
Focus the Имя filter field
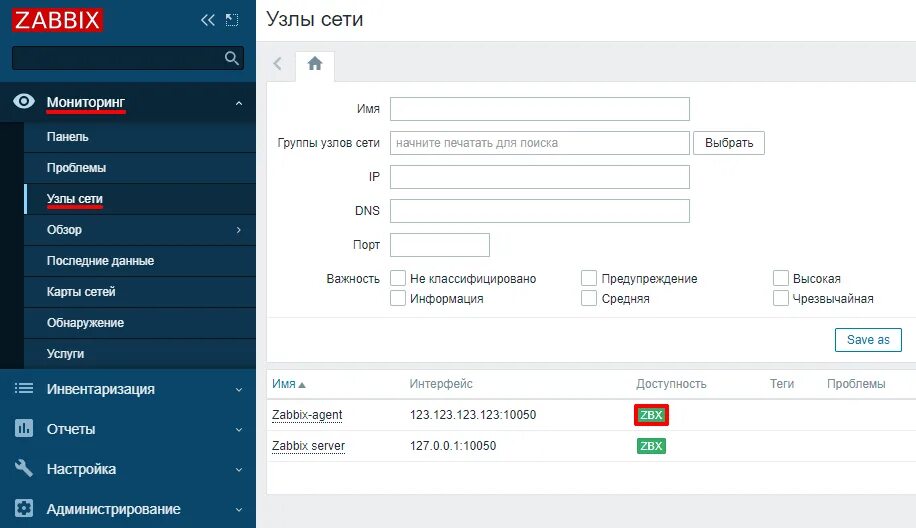point(540,109)
